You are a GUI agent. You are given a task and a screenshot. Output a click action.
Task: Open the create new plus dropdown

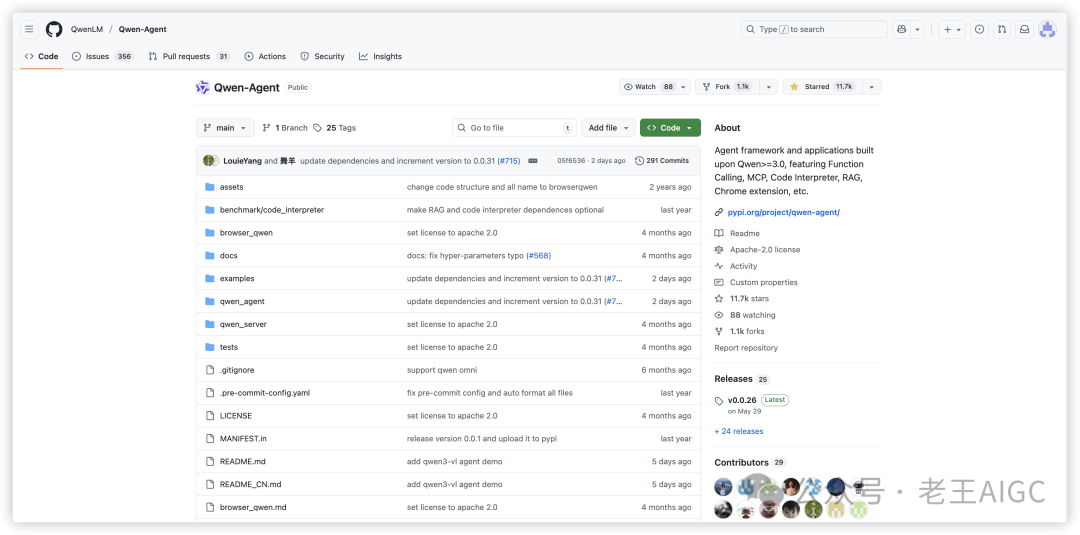(952, 30)
